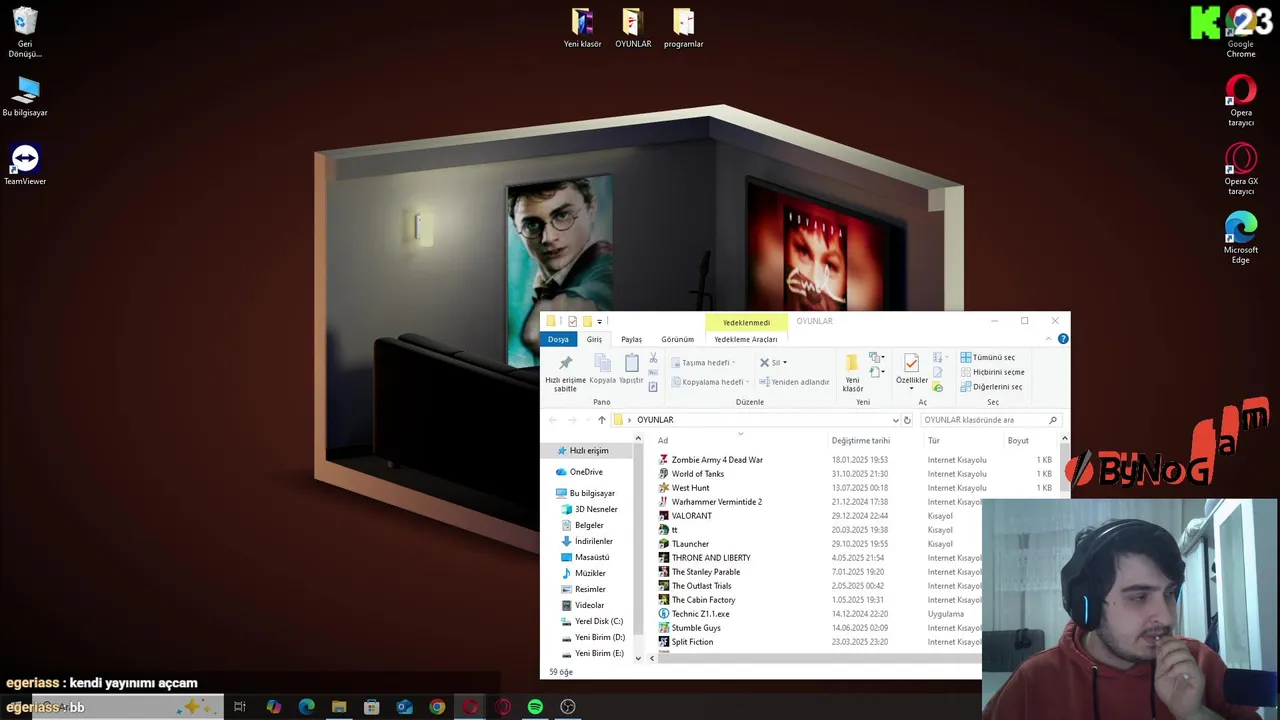
Task: Click Tümünü seç in the ribbon
Action: [987, 357]
